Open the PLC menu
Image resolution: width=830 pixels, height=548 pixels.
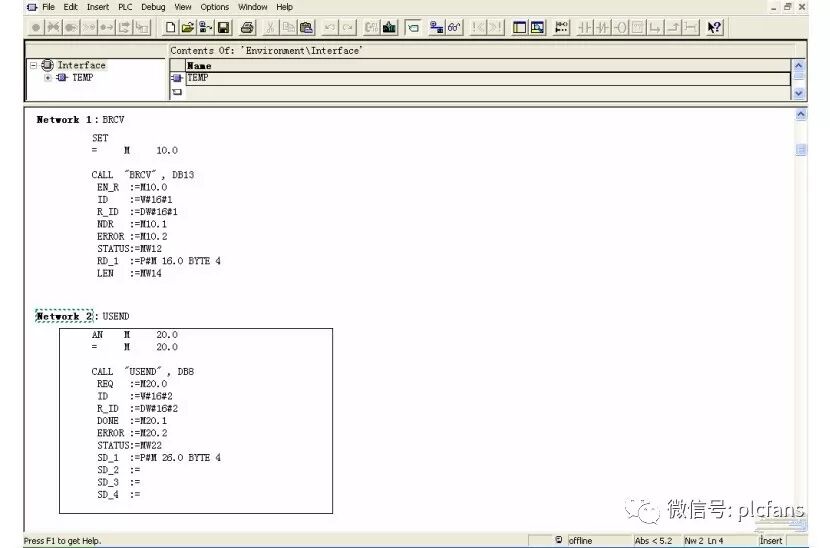(125, 7)
